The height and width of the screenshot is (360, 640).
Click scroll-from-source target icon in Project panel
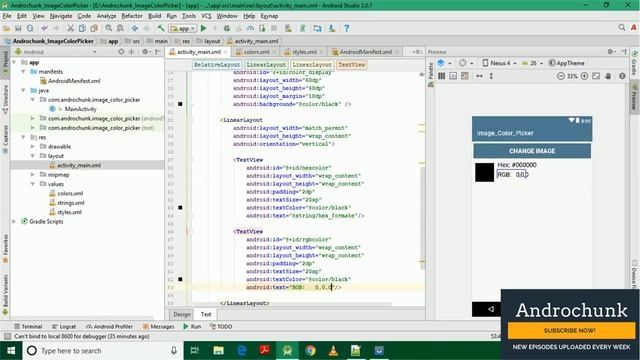[121, 52]
